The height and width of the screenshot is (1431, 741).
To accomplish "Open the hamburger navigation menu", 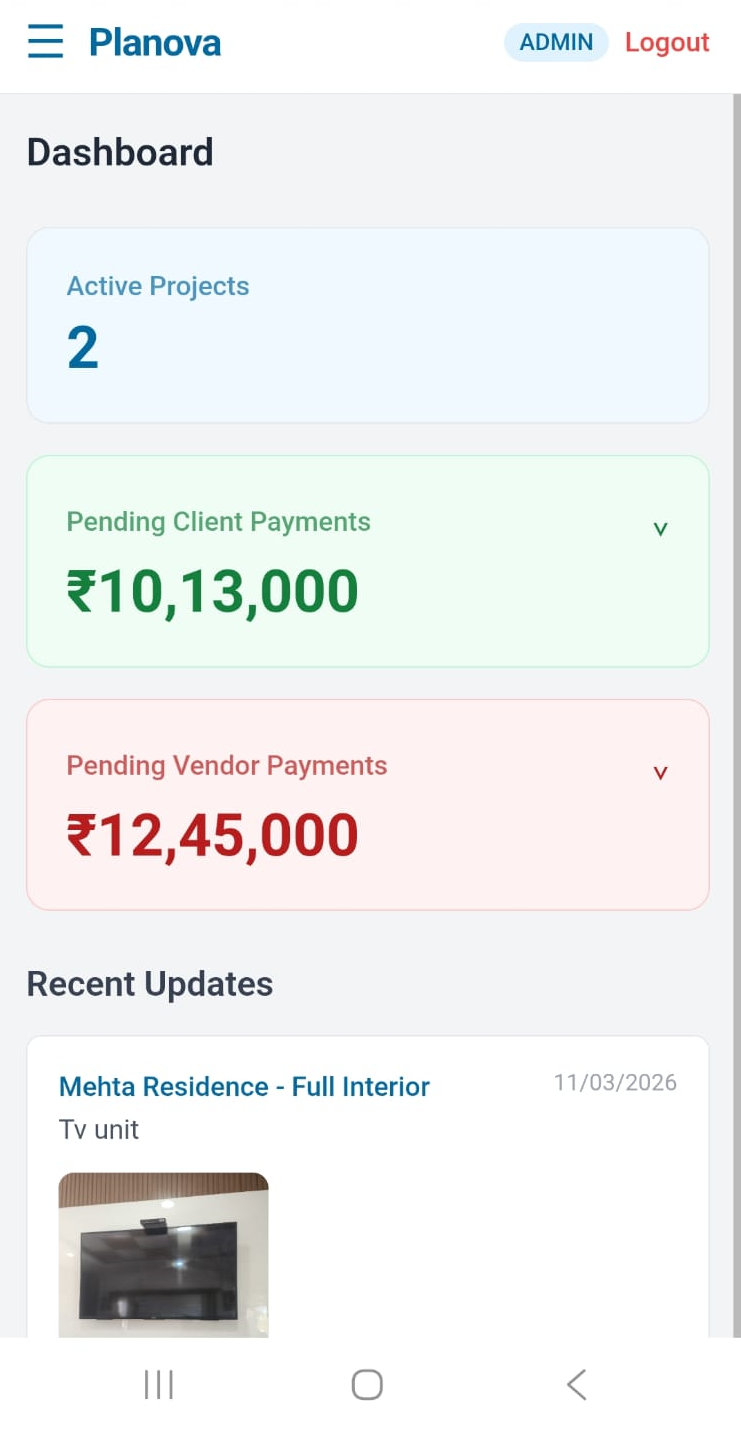I will click(46, 43).
